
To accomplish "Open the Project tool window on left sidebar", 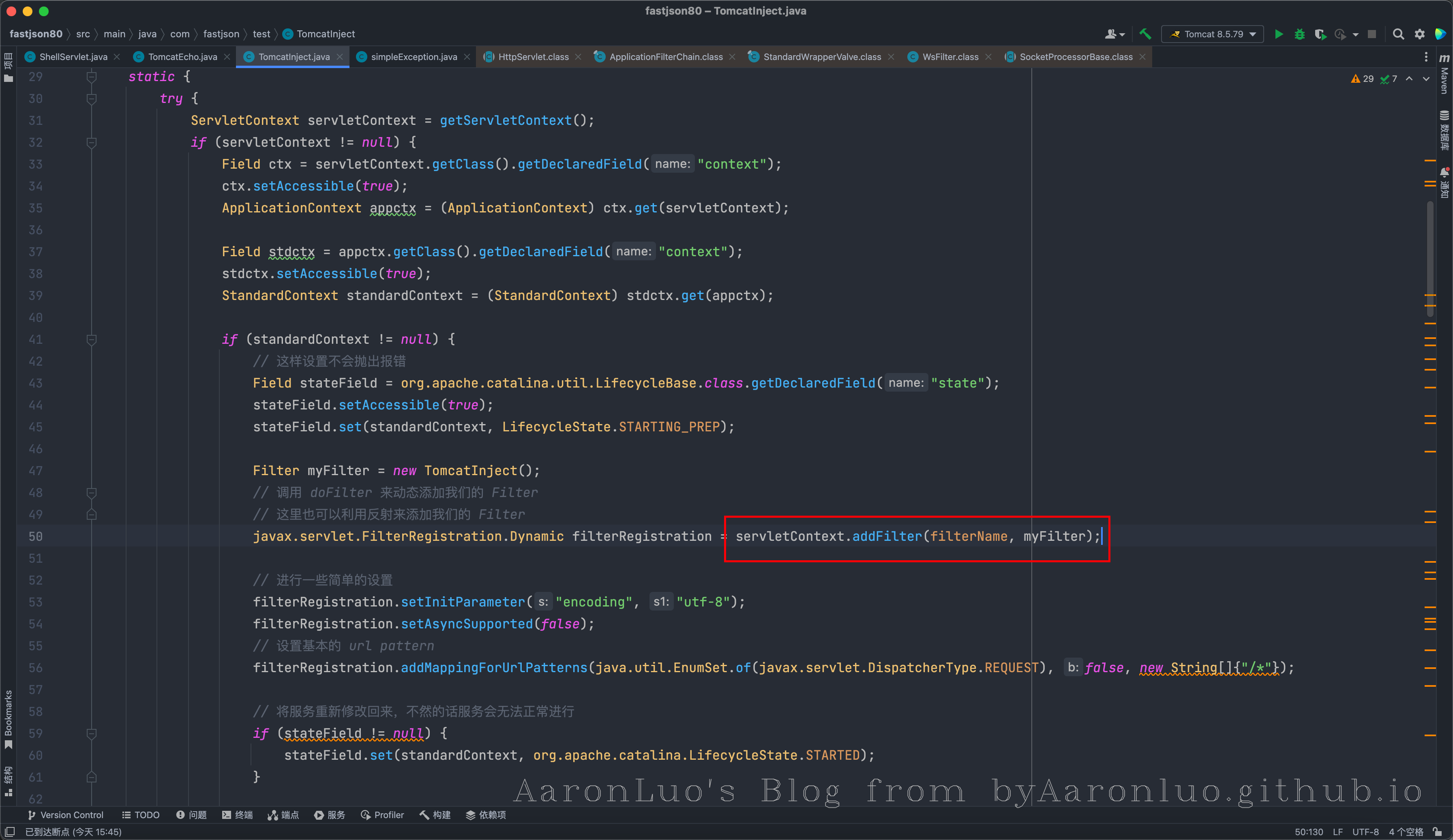I will pos(8,67).
